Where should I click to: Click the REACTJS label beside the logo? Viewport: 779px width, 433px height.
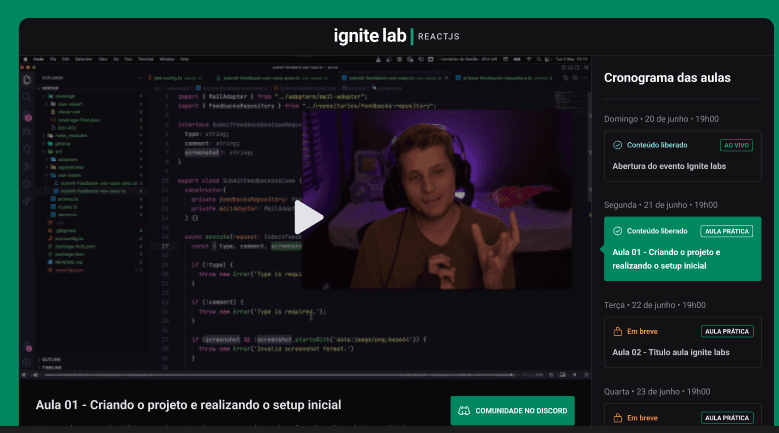[x=438, y=36]
